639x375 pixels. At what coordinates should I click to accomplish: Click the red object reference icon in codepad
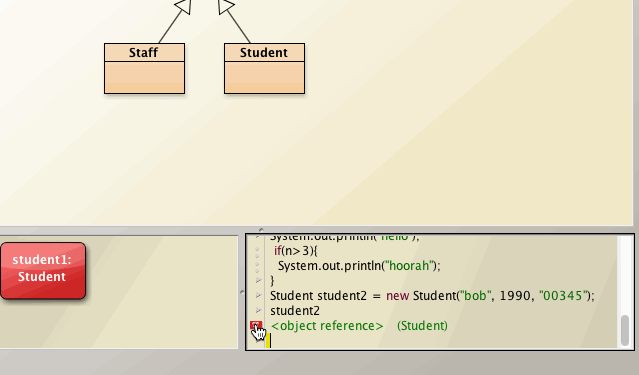pyautogui.click(x=256, y=325)
